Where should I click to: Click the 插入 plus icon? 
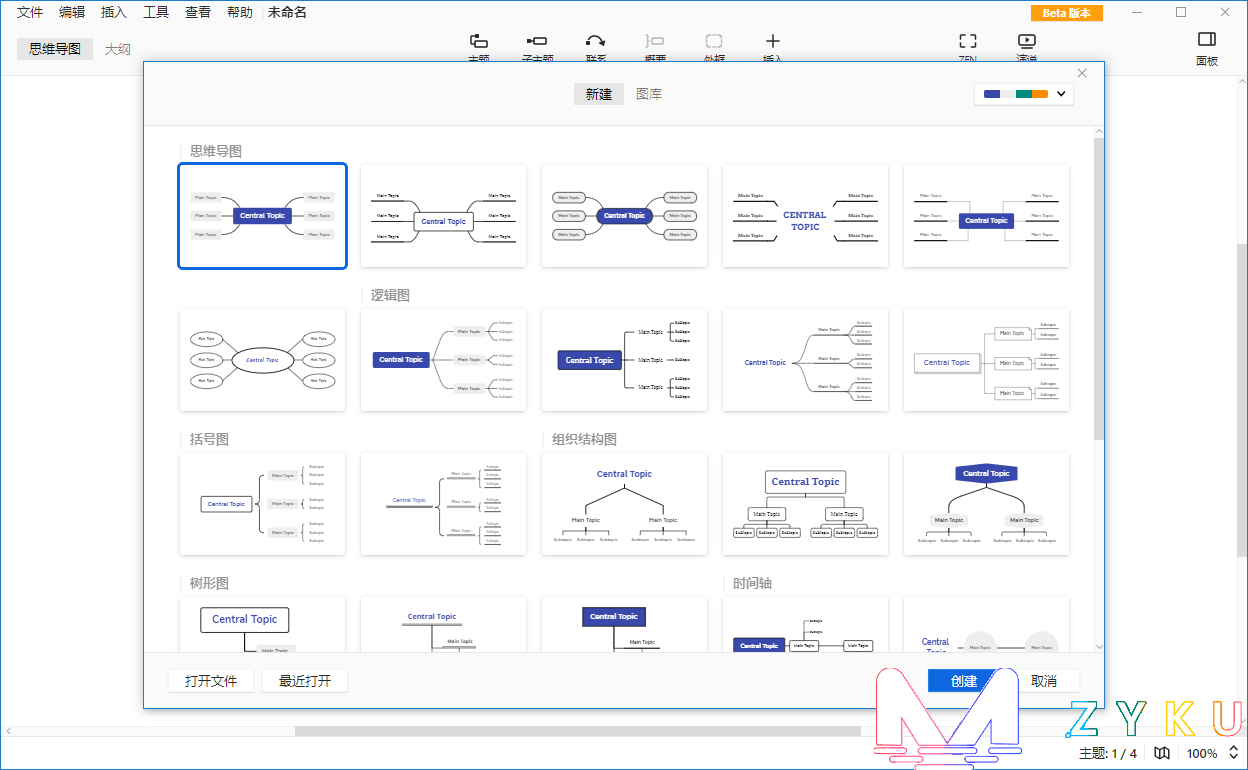pos(772,41)
